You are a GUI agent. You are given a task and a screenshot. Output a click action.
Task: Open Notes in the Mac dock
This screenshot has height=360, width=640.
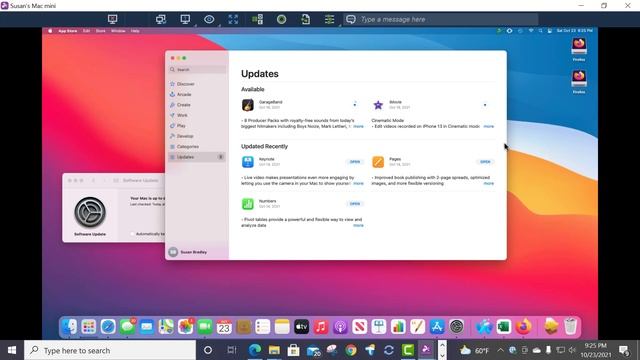(x=282, y=327)
